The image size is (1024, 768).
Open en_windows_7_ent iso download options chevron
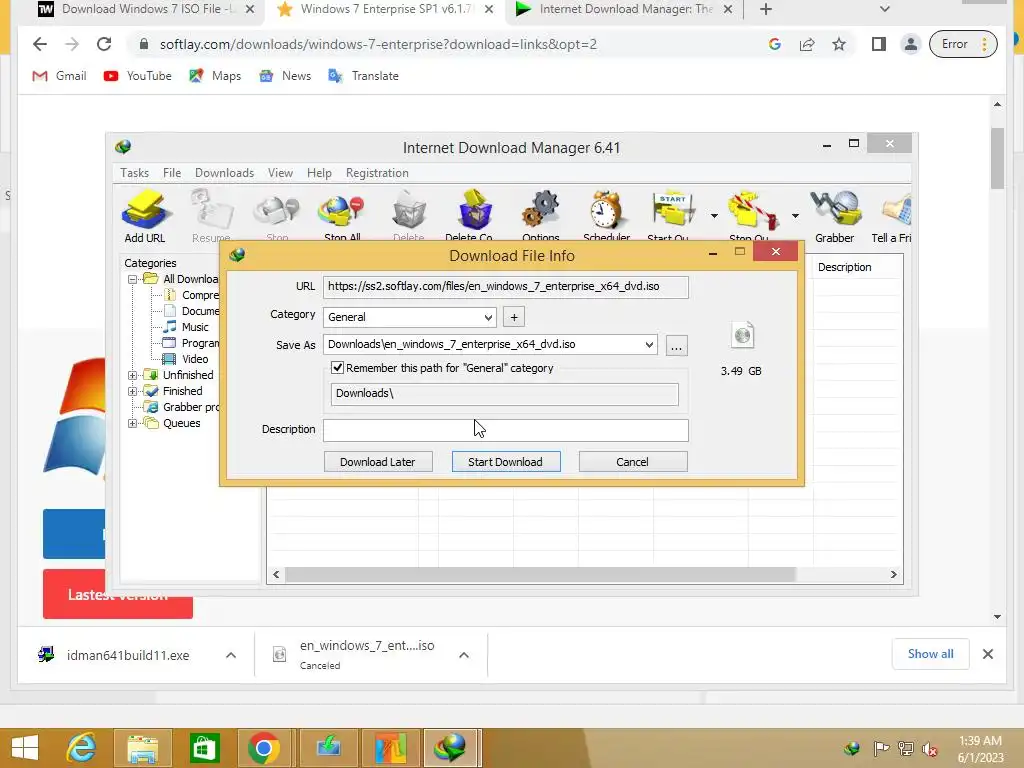click(464, 655)
